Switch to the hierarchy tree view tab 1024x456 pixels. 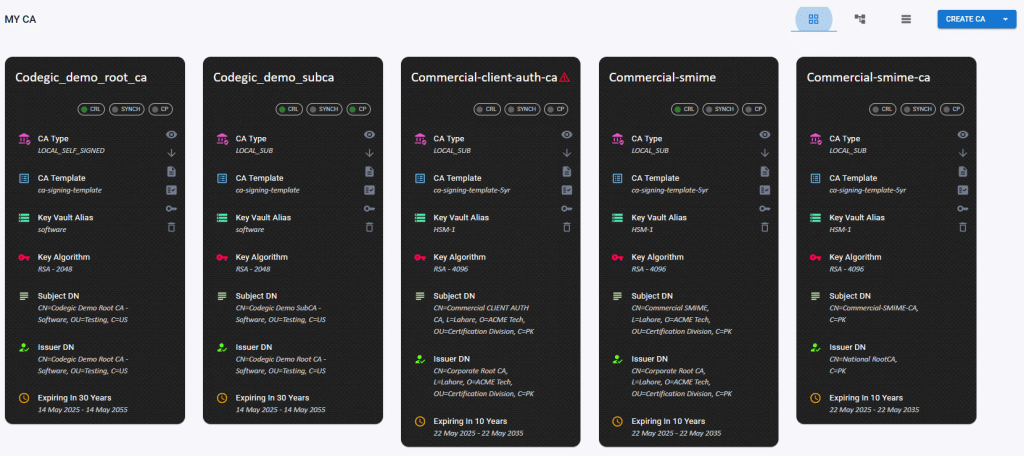coord(859,19)
